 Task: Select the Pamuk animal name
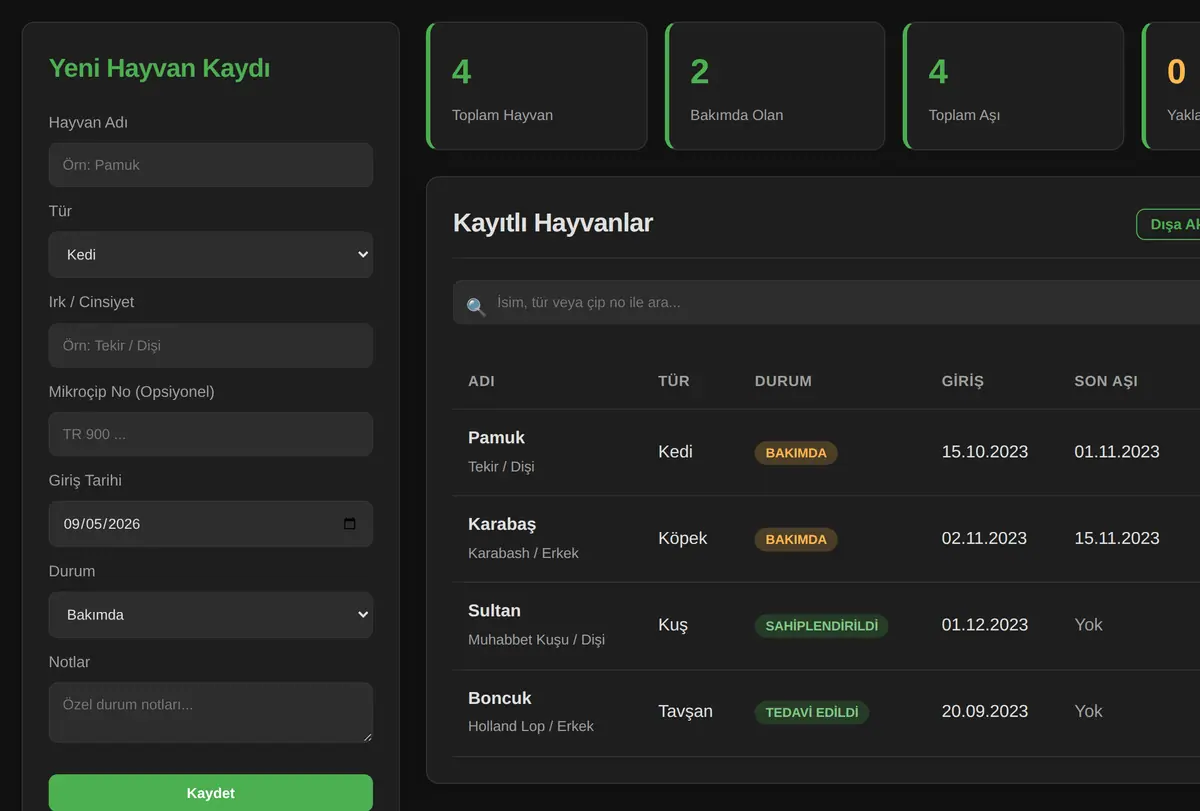point(496,438)
